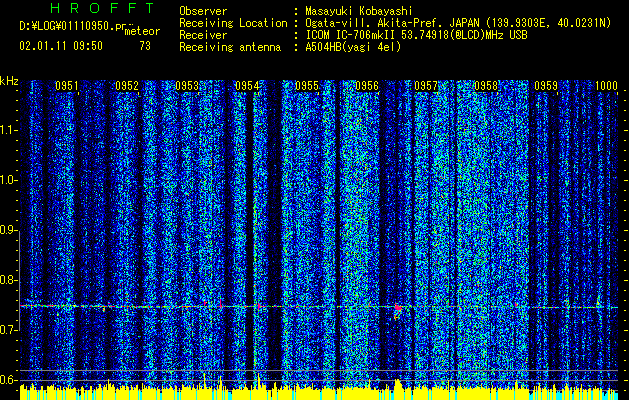Click the 0.6 kHz axis label
Screen dimensions: 629x400
[x=9, y=380]
